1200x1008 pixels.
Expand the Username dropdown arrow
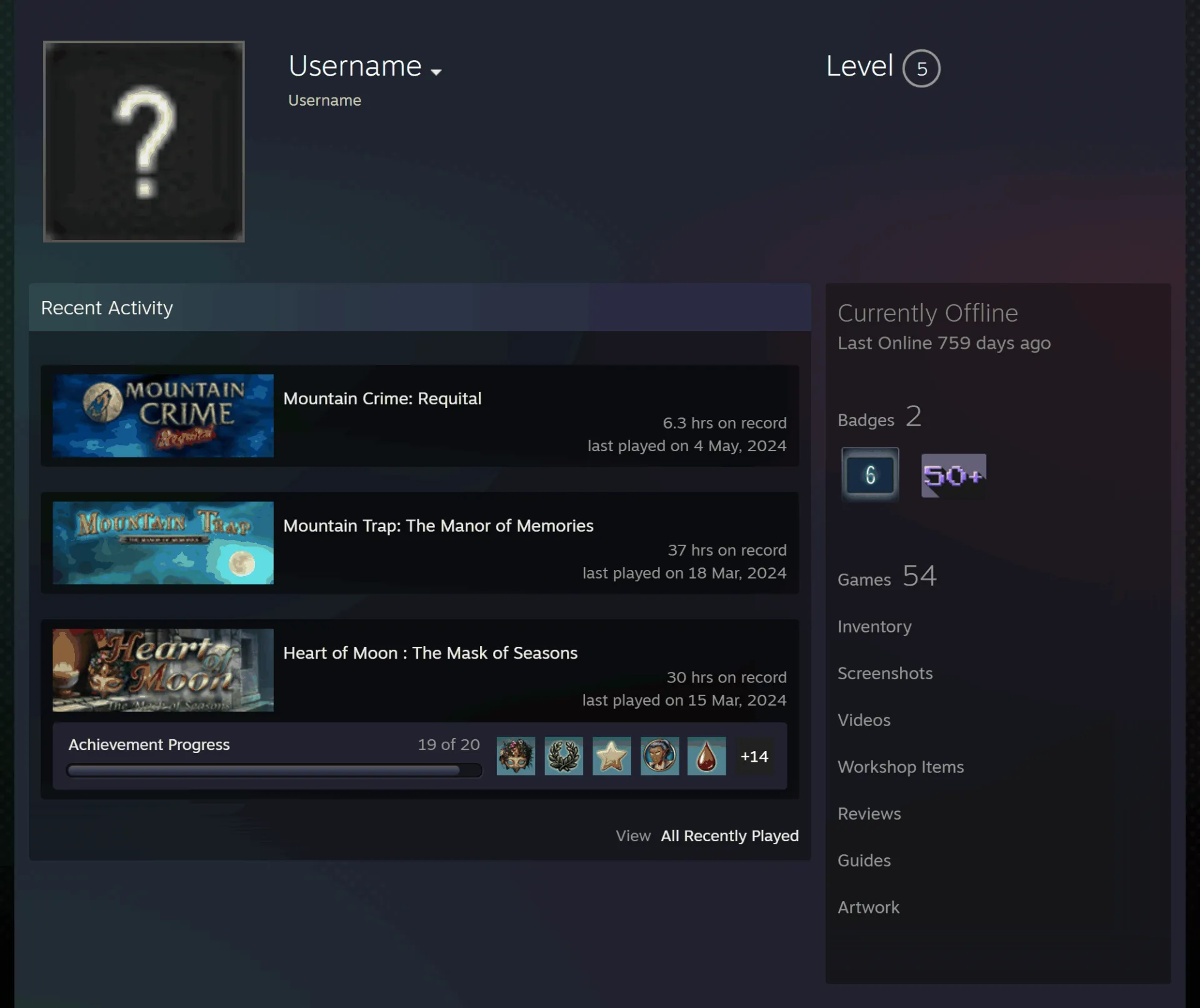436,72
